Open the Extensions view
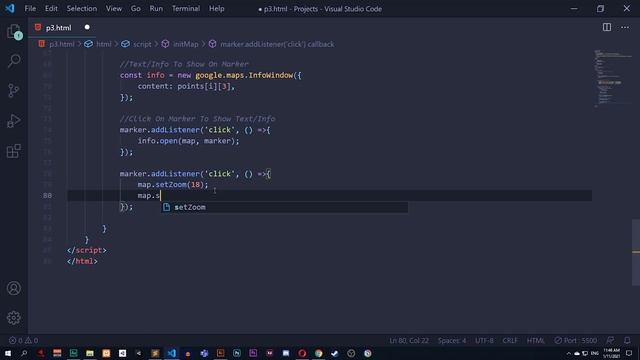 tap(14, 151)
